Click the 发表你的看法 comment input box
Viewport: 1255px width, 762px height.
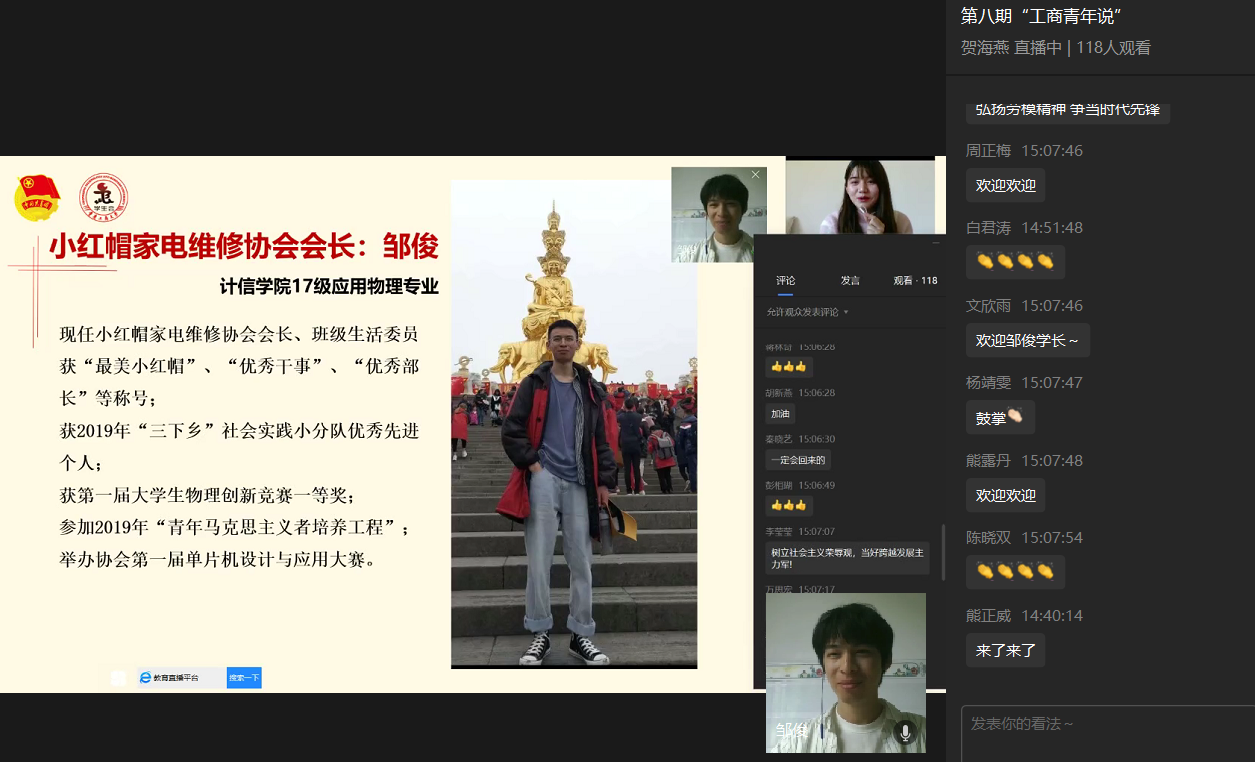coord(1105,733)
